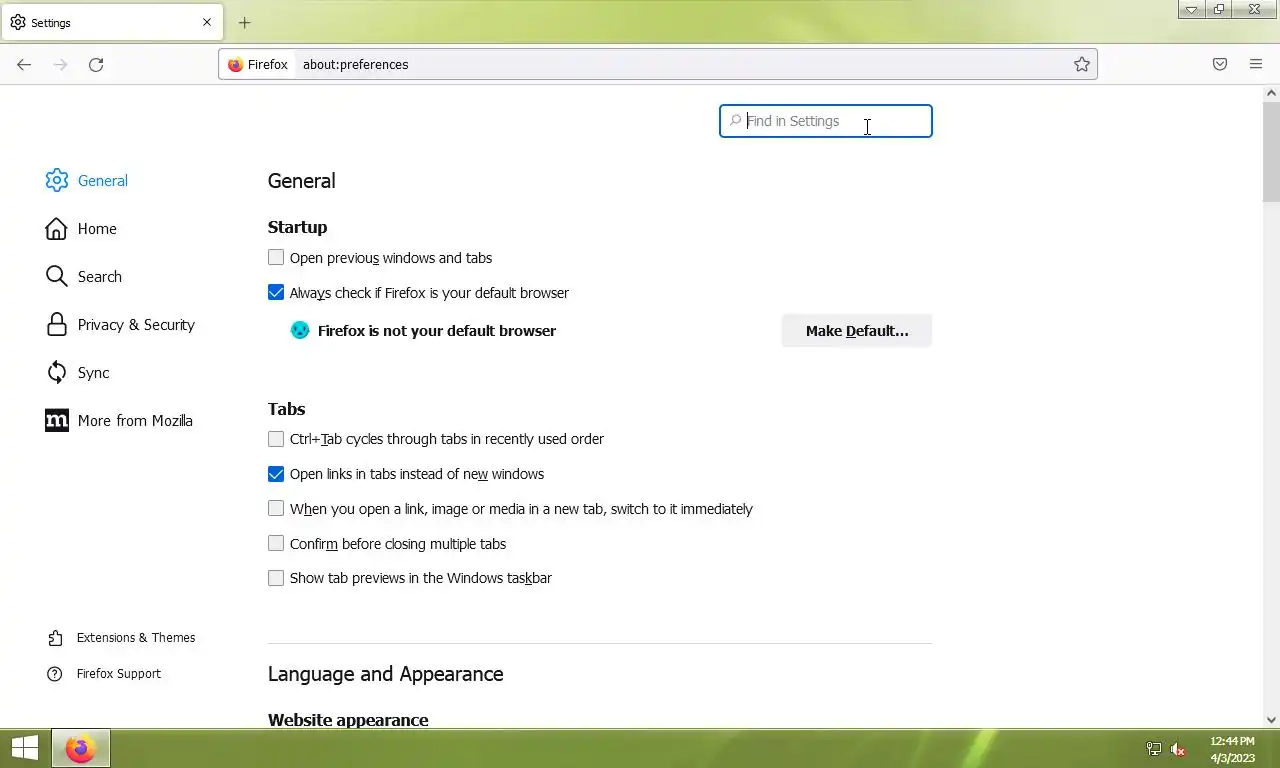Click the Extensions & Themes puzzle icon
The image size is (1280, 768).
(55, 638)
